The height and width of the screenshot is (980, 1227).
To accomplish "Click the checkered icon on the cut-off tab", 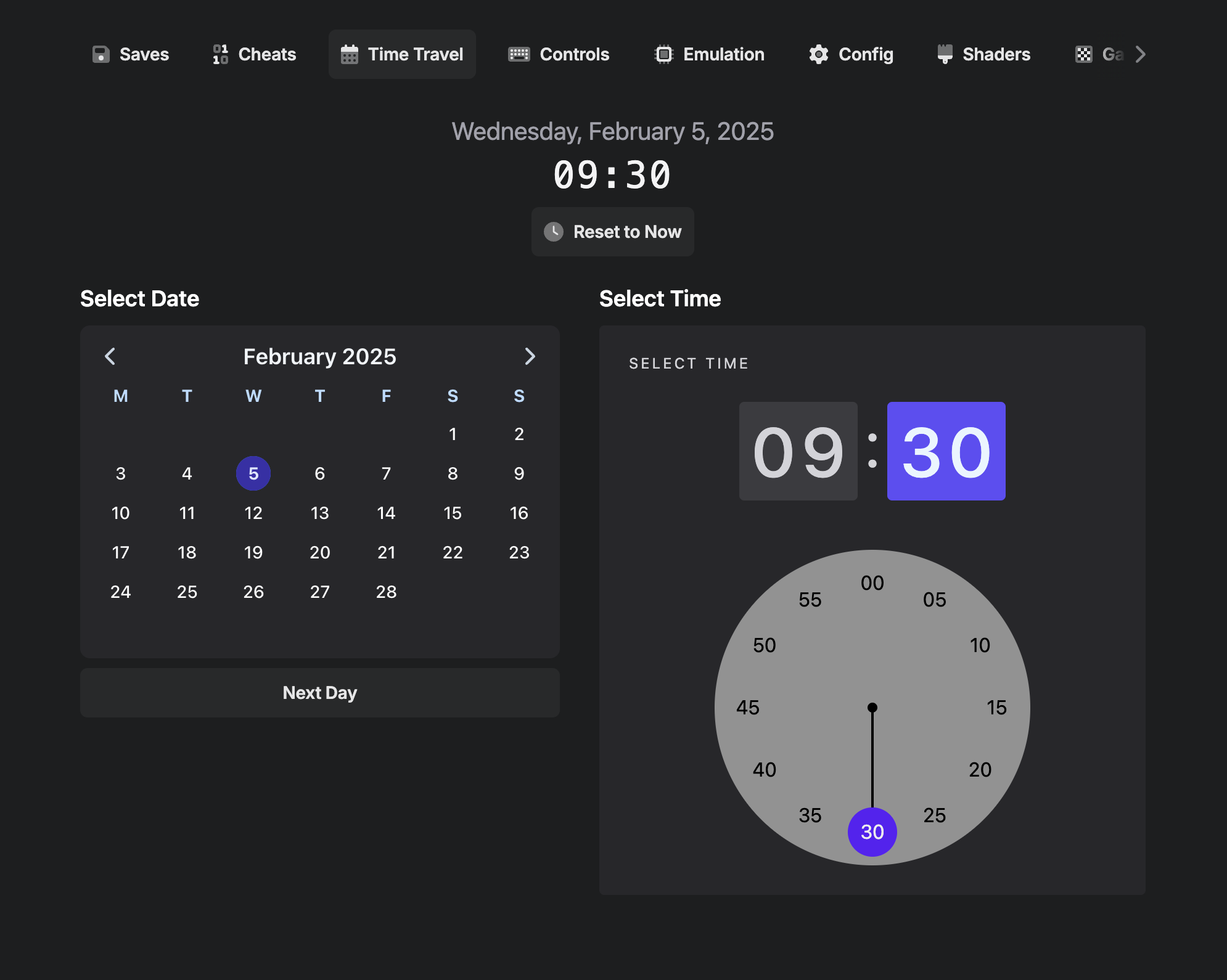I will point(1083,54).
